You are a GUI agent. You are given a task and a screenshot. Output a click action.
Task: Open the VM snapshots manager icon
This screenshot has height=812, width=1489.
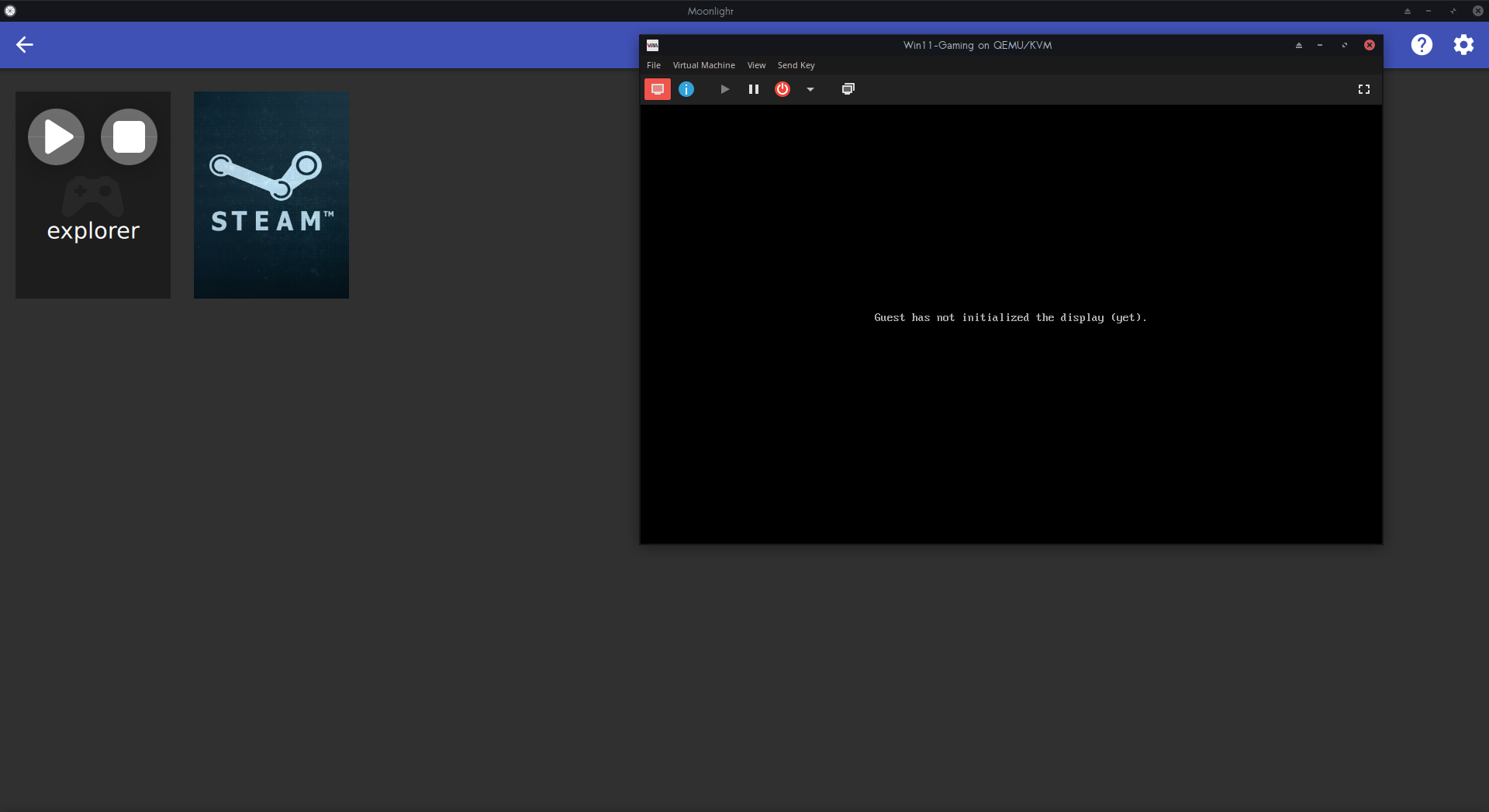pyautogui.click(x=848, y=89)
